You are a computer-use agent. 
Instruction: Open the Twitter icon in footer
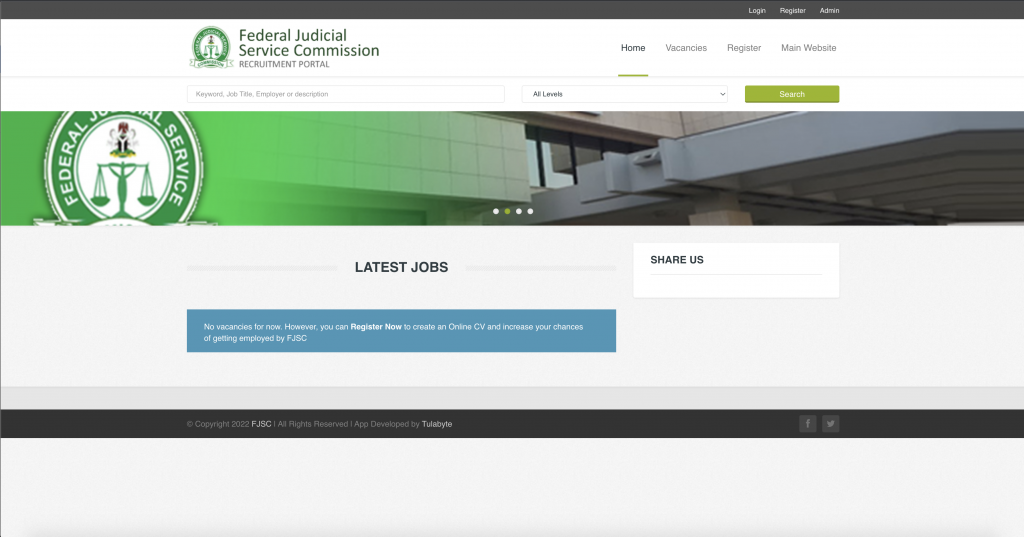tap(830, 424)
